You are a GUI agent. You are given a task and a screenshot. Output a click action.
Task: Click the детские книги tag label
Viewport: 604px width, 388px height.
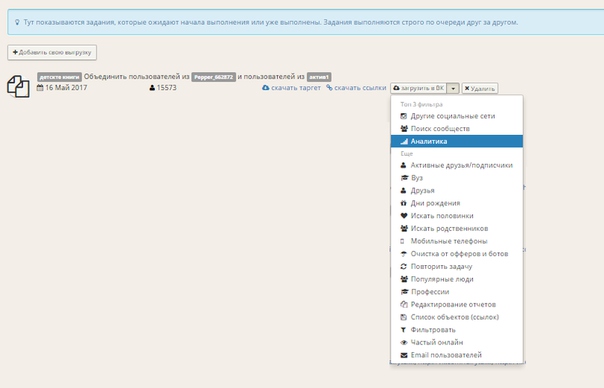pyautogui.click(x=59, y=77)
